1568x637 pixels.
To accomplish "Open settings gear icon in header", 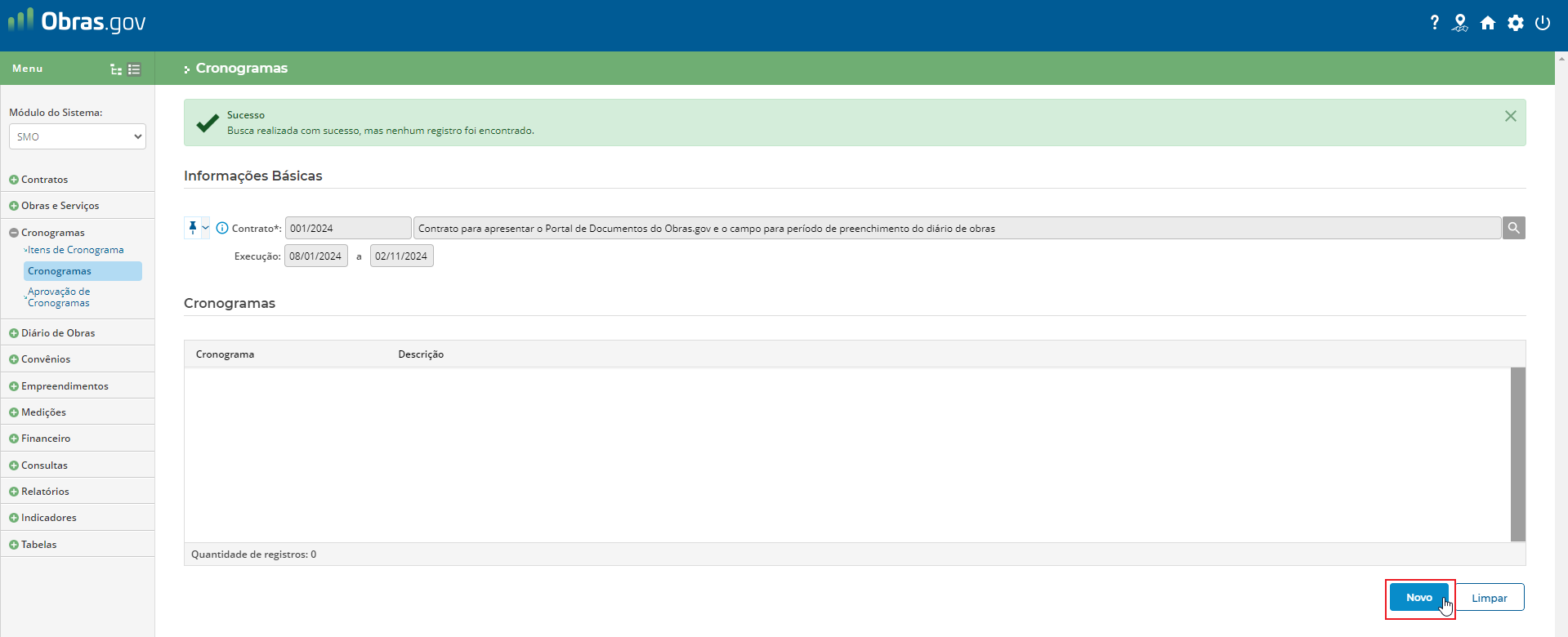I will [1516, 23].
